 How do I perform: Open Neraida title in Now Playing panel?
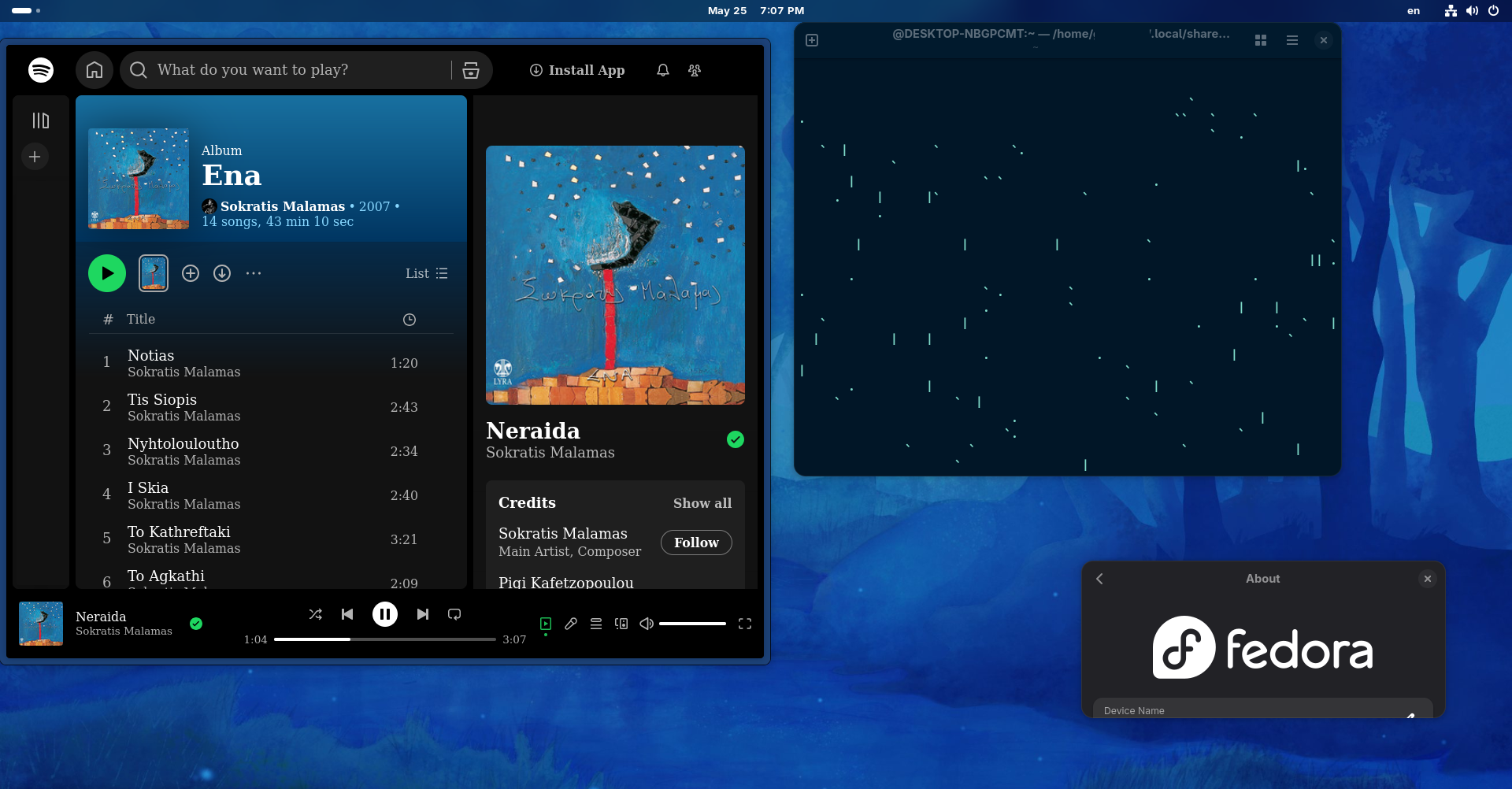(x=533, y=431)
